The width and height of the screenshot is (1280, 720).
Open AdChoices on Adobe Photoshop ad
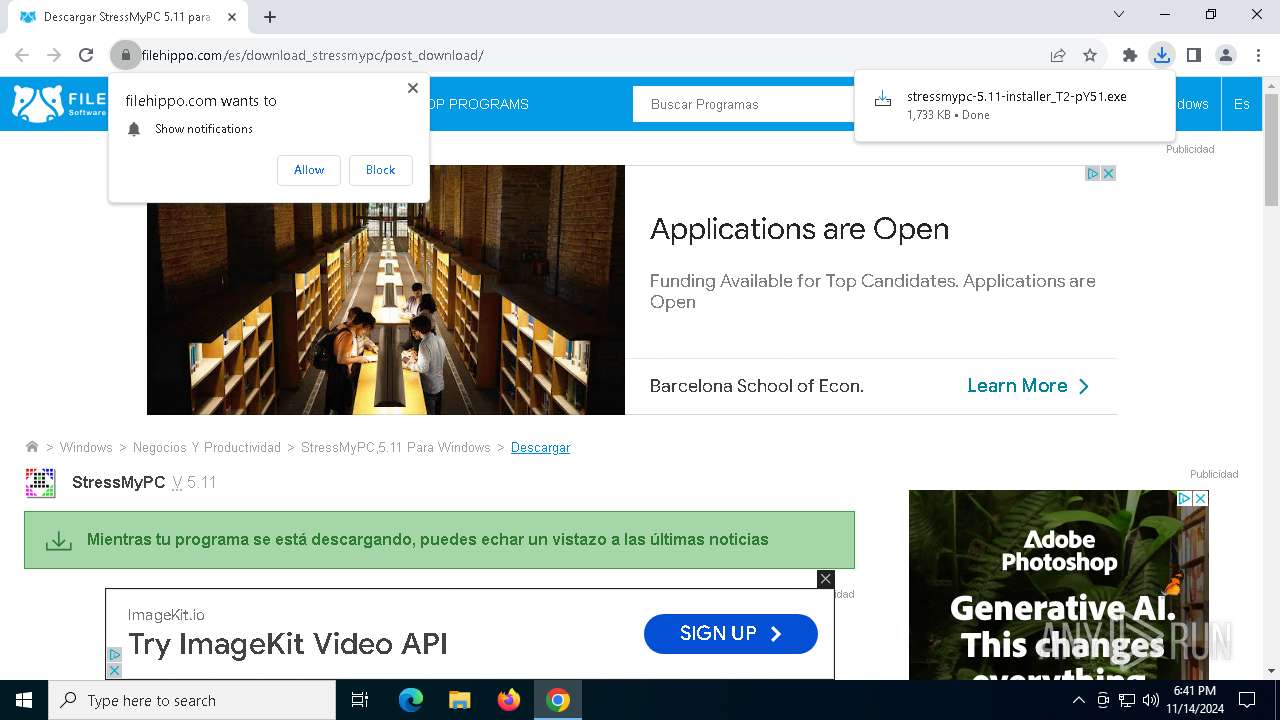1185,498
